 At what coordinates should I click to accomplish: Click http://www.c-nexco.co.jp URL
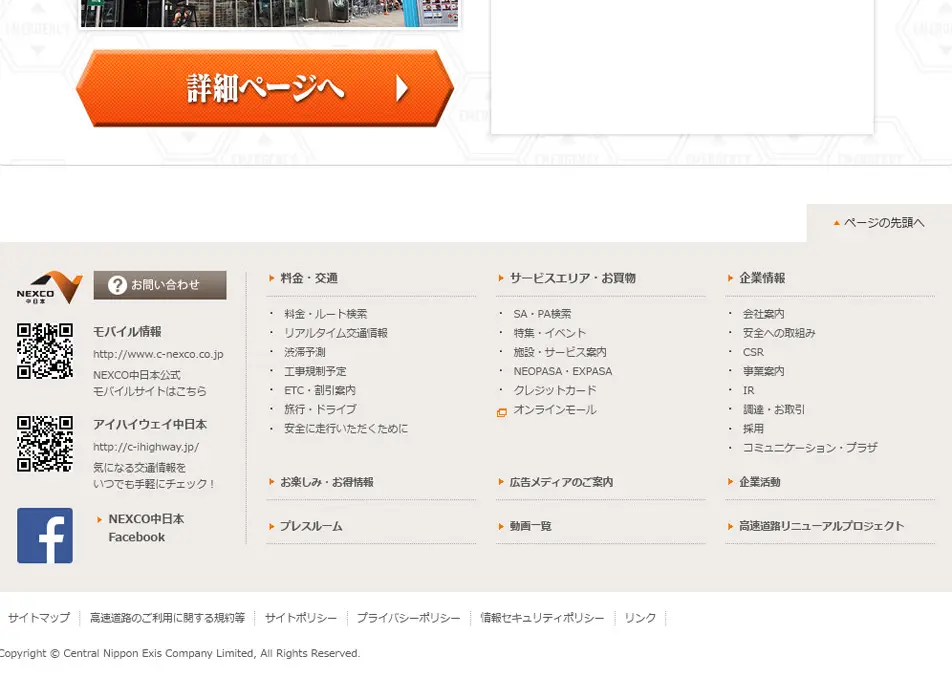(158, 354)
